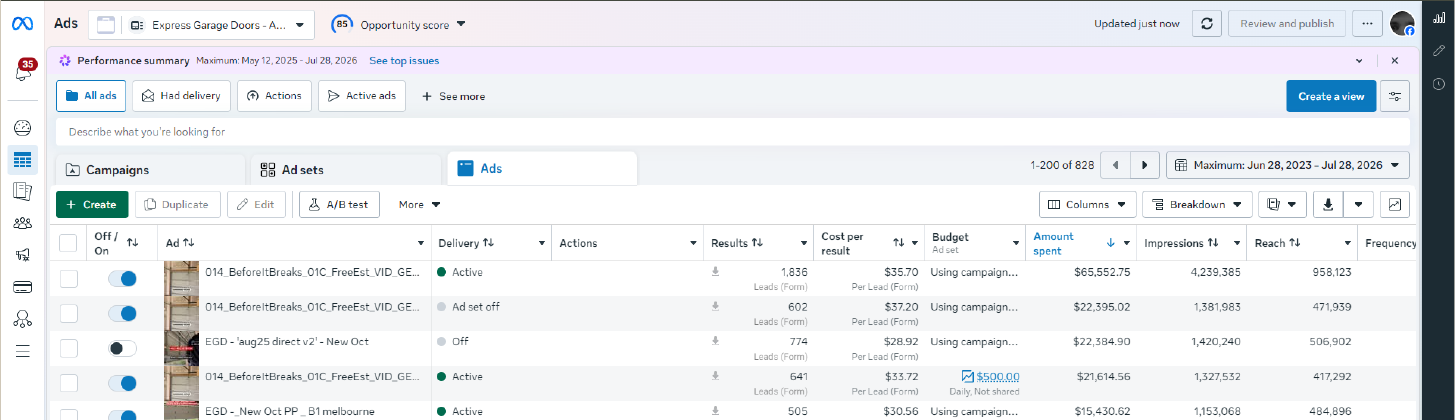Toggle the ad with $500.00 daily budget
This screenshot has height=420, width=1455.
(122, 383)
